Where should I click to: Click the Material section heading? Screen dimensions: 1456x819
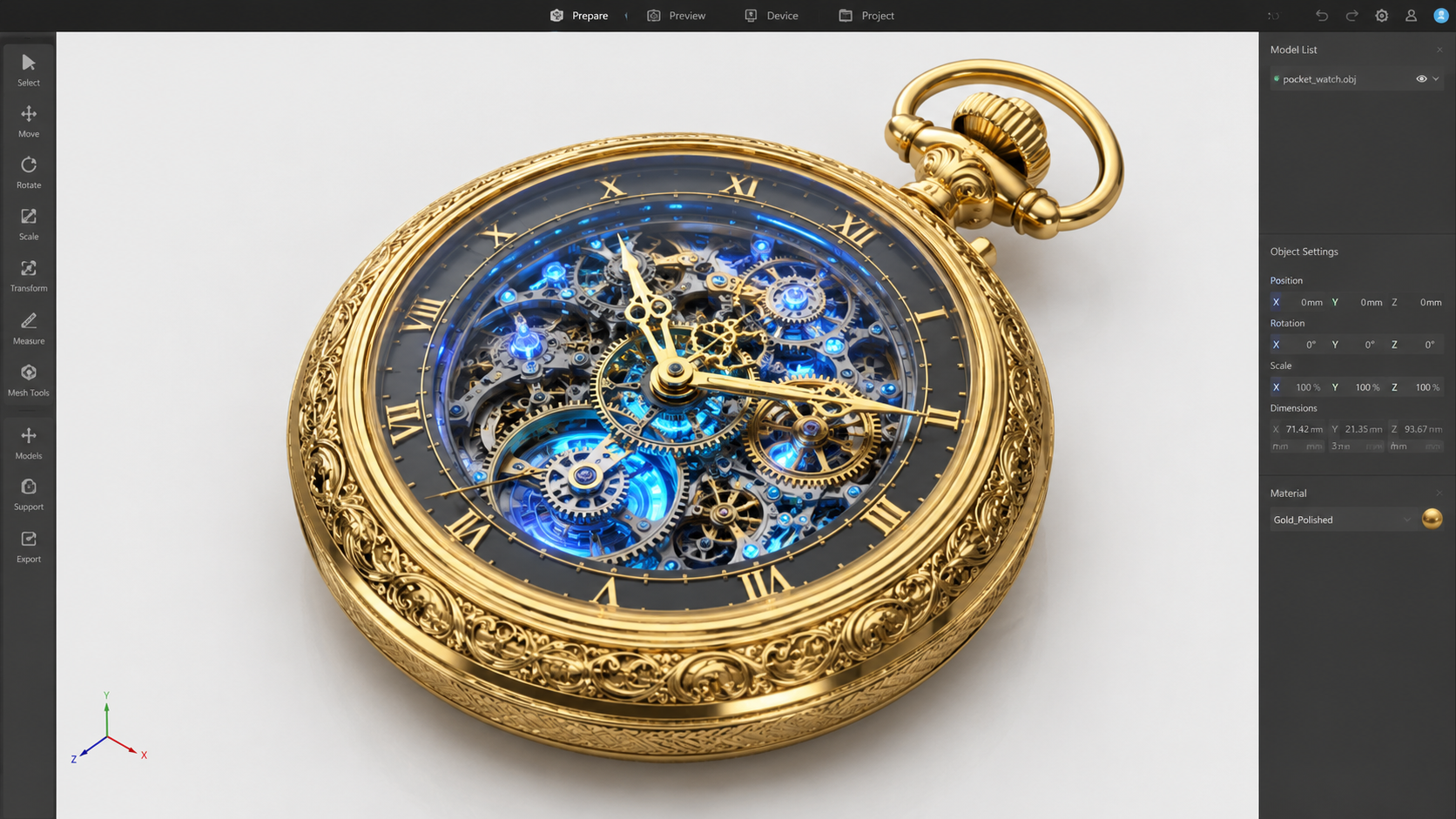click(x=1288, y=493)
